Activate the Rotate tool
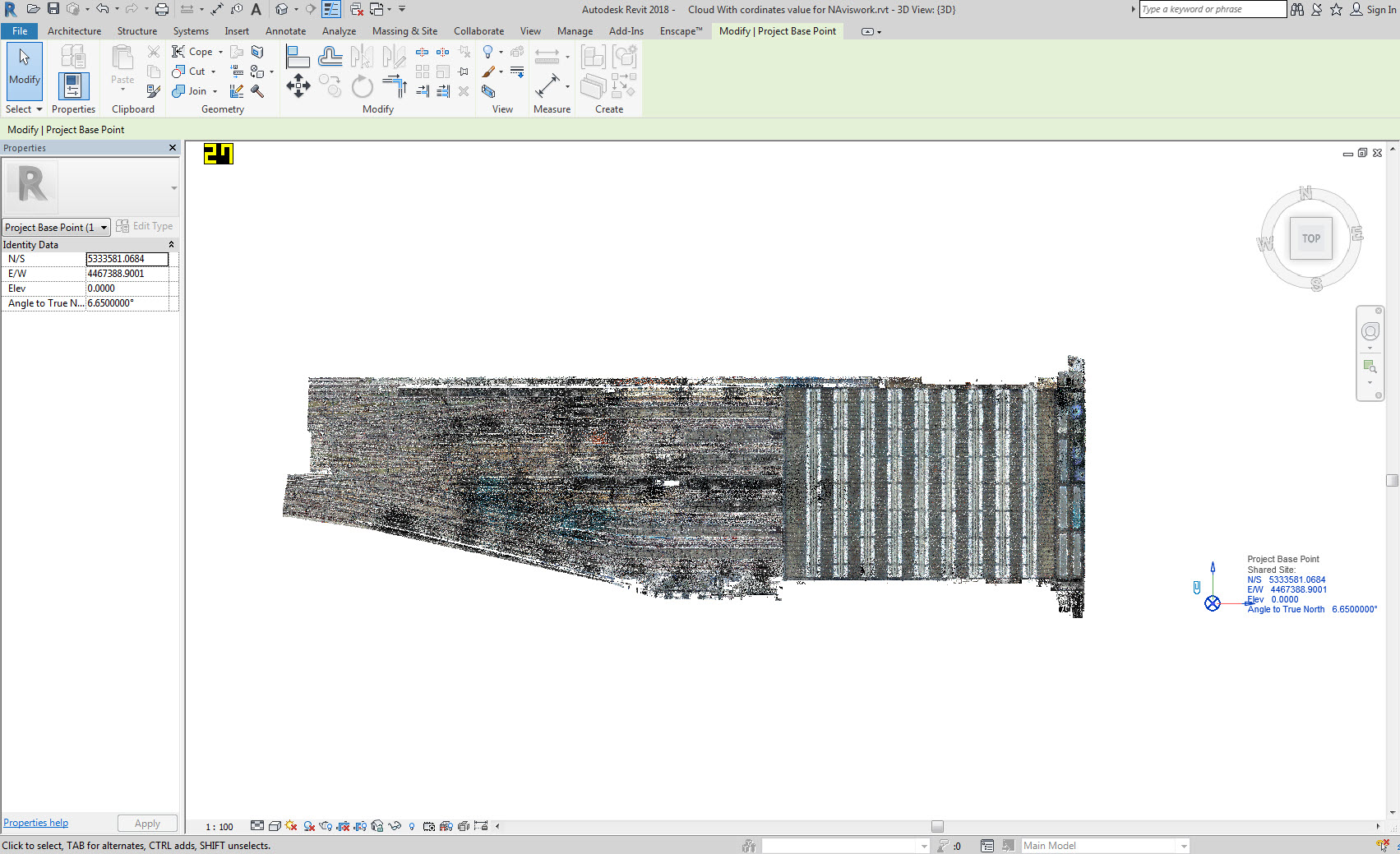Image resolution: width=1400 pixels, height=854 pixels. pos(362,85)
